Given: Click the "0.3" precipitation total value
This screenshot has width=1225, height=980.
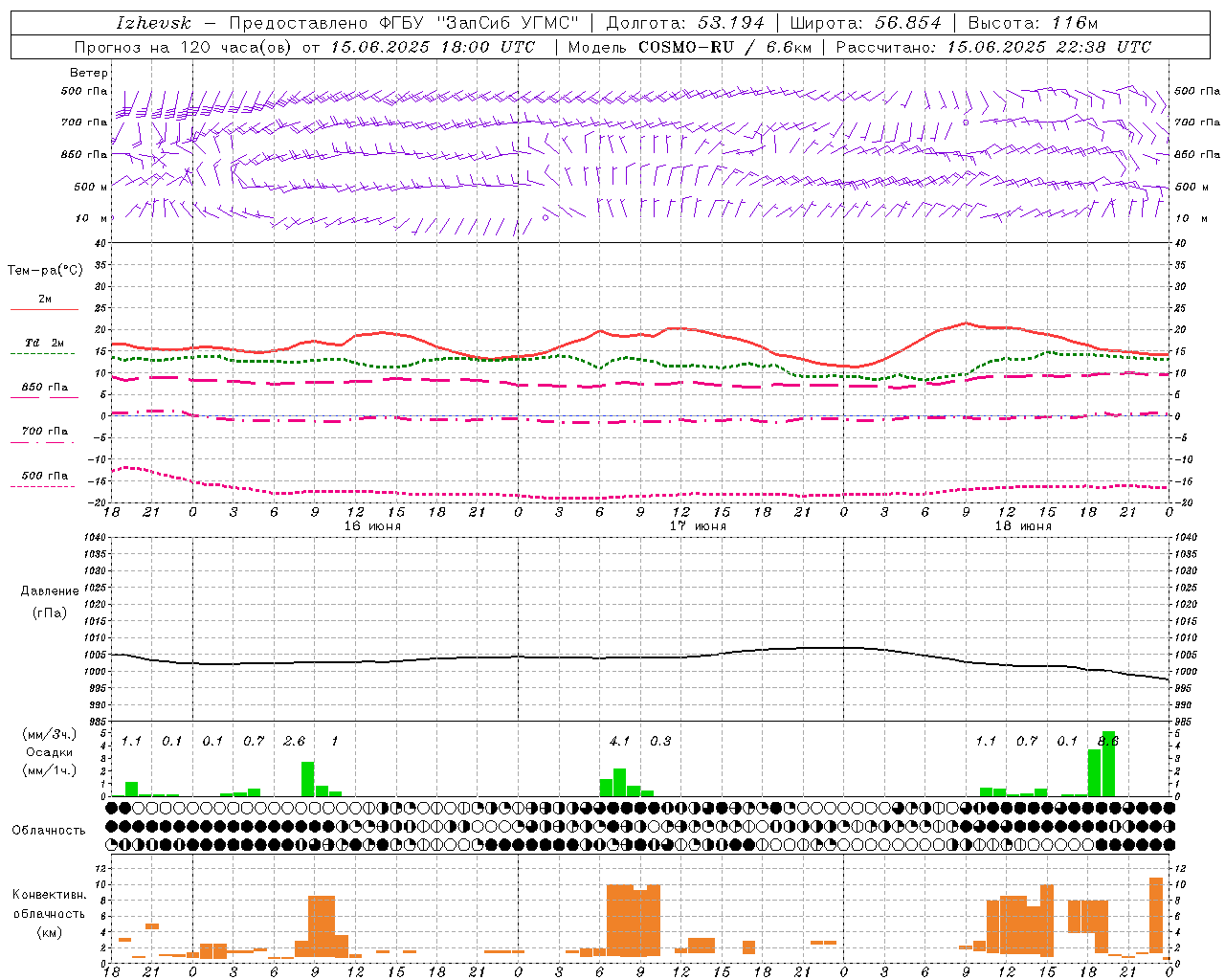Looking at the screenshot, I should coord(660,741).
